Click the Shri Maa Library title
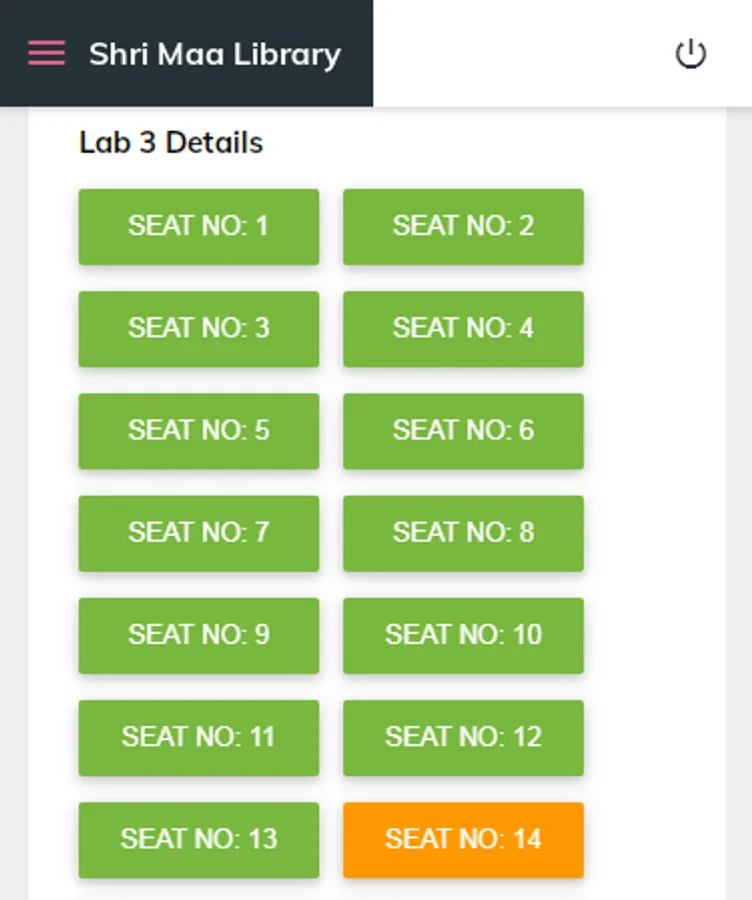The image size is (752, 900). (x=214, y=55)
